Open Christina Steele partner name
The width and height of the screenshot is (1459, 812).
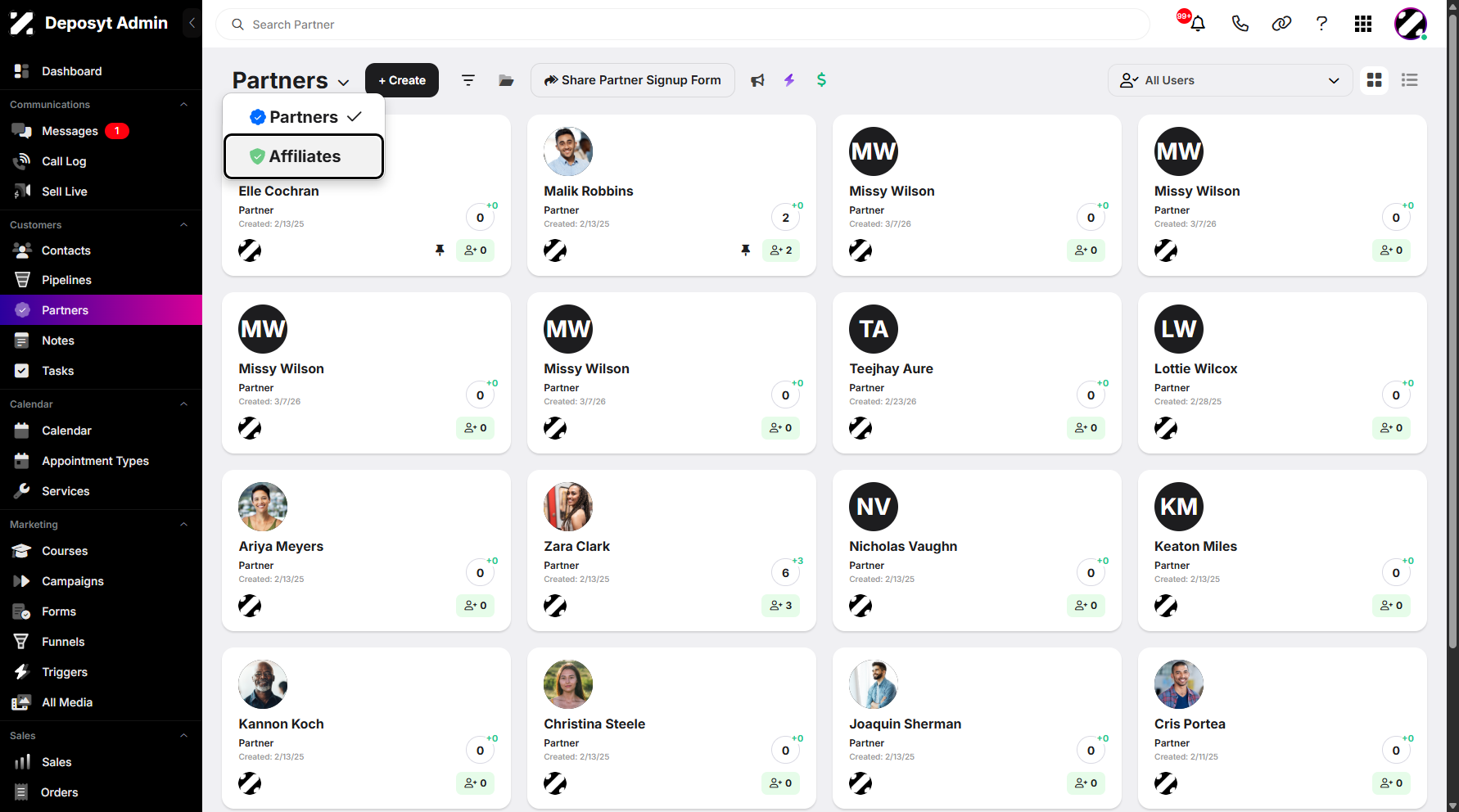coord(594,724)
